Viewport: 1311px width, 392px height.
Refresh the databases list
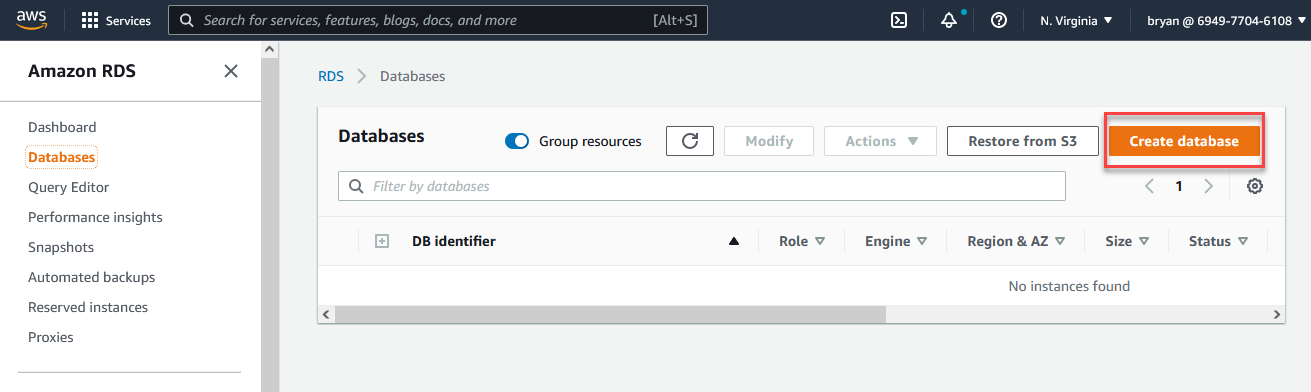690,141
